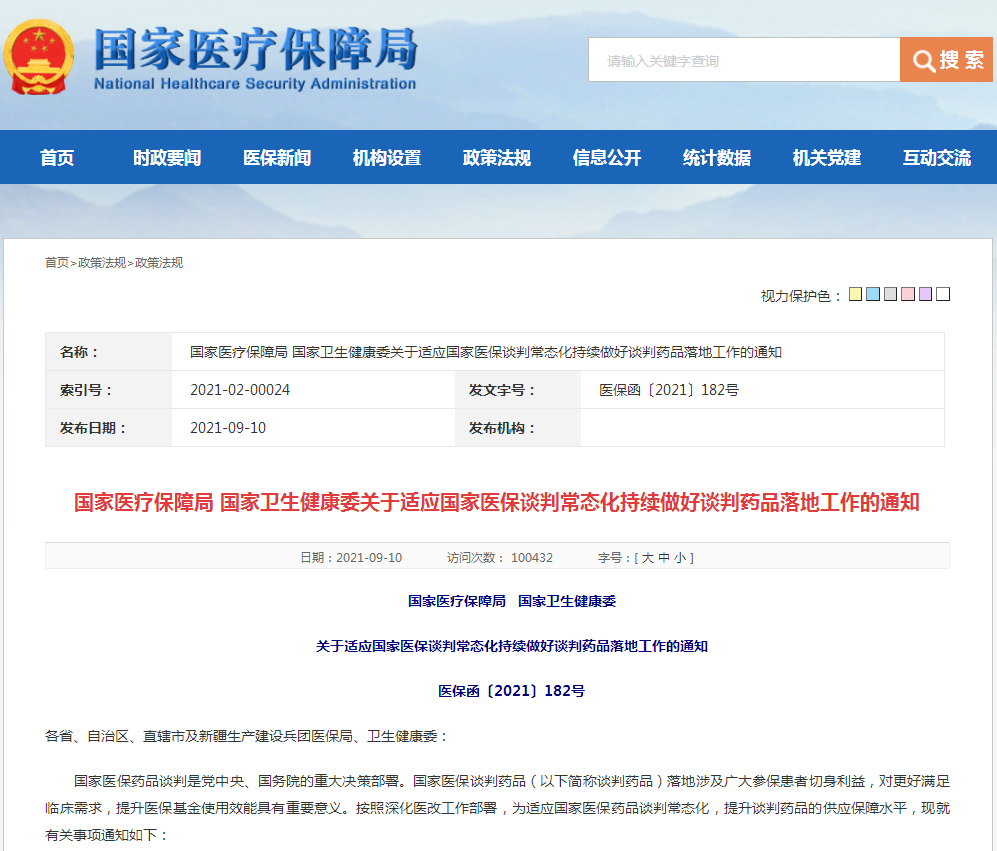Set font size to 大

tap(647, 558)
